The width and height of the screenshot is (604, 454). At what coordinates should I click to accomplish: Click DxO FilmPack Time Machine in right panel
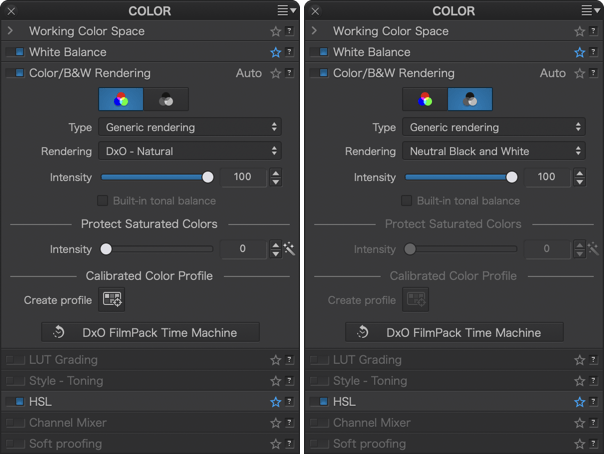tap(455, 332)
